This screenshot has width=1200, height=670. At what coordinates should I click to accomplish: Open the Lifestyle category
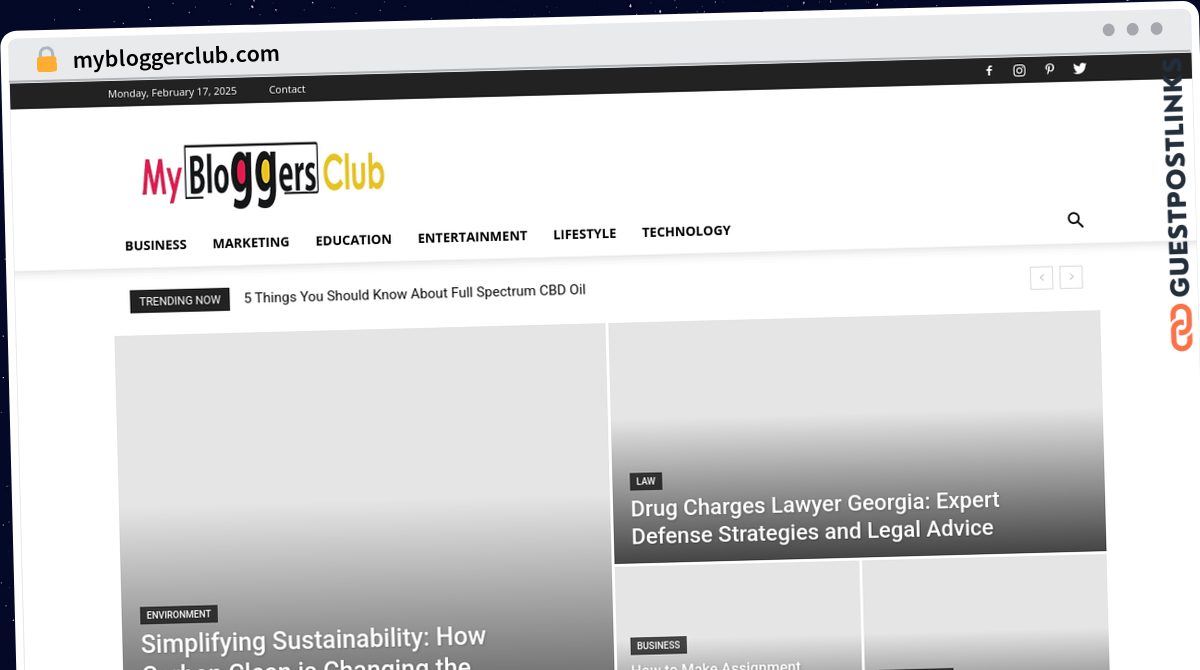point(584,234)
